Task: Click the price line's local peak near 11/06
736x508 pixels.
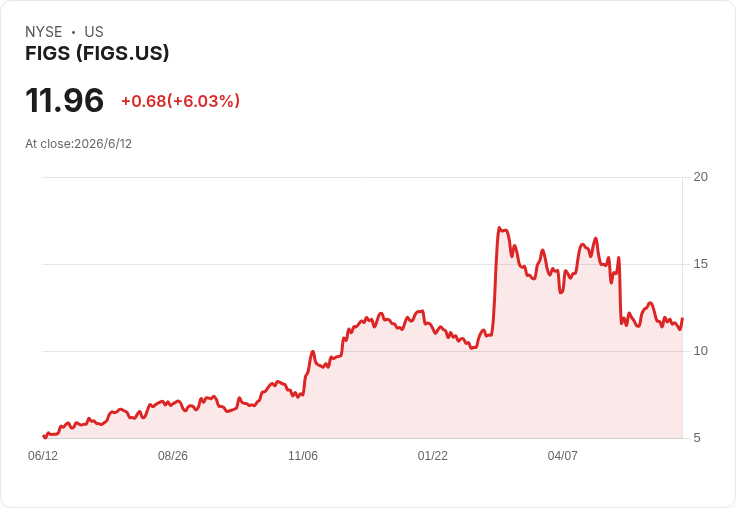Action: pos(313,351)
